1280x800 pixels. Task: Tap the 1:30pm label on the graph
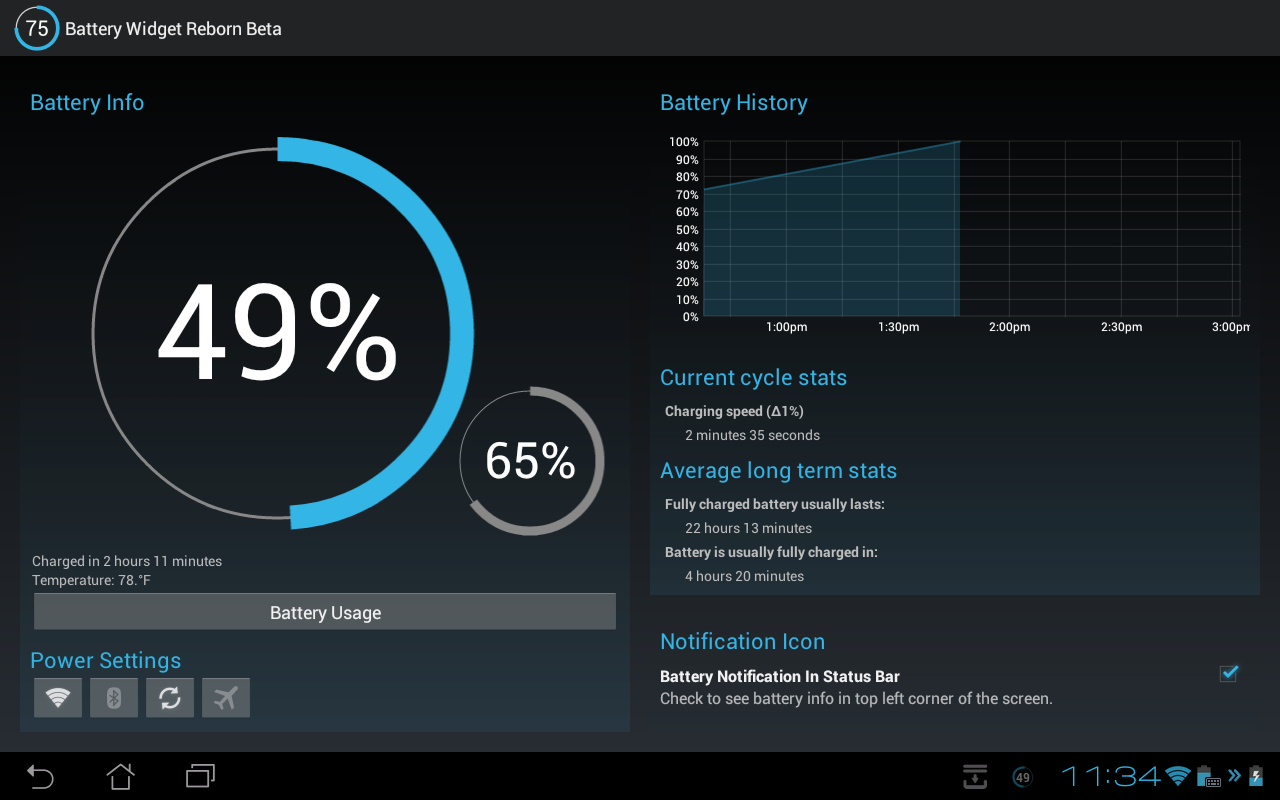coord(898,327)
